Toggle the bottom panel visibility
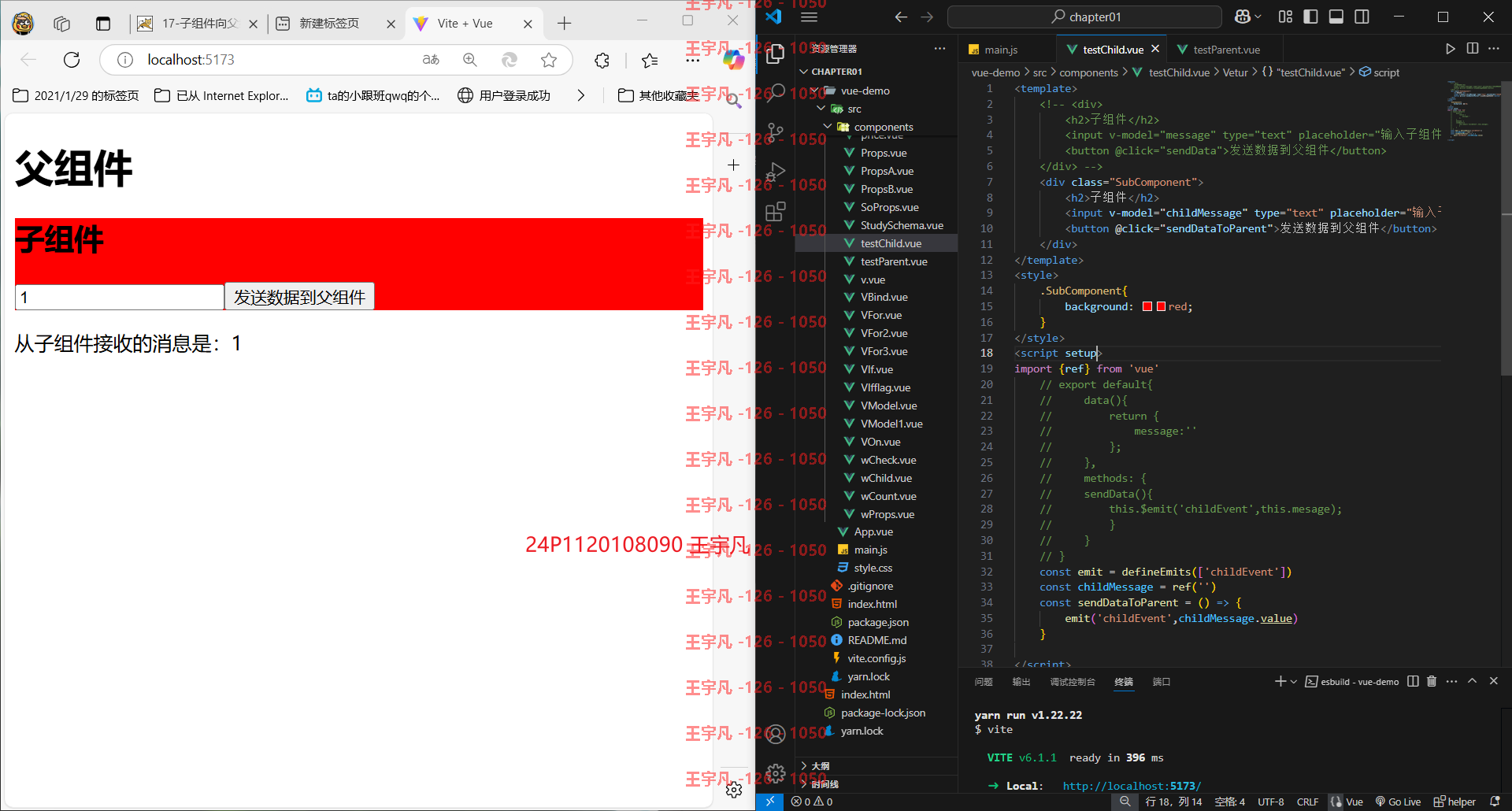The height and width of the screenshot is (811, 1512). click(1336, 17)
